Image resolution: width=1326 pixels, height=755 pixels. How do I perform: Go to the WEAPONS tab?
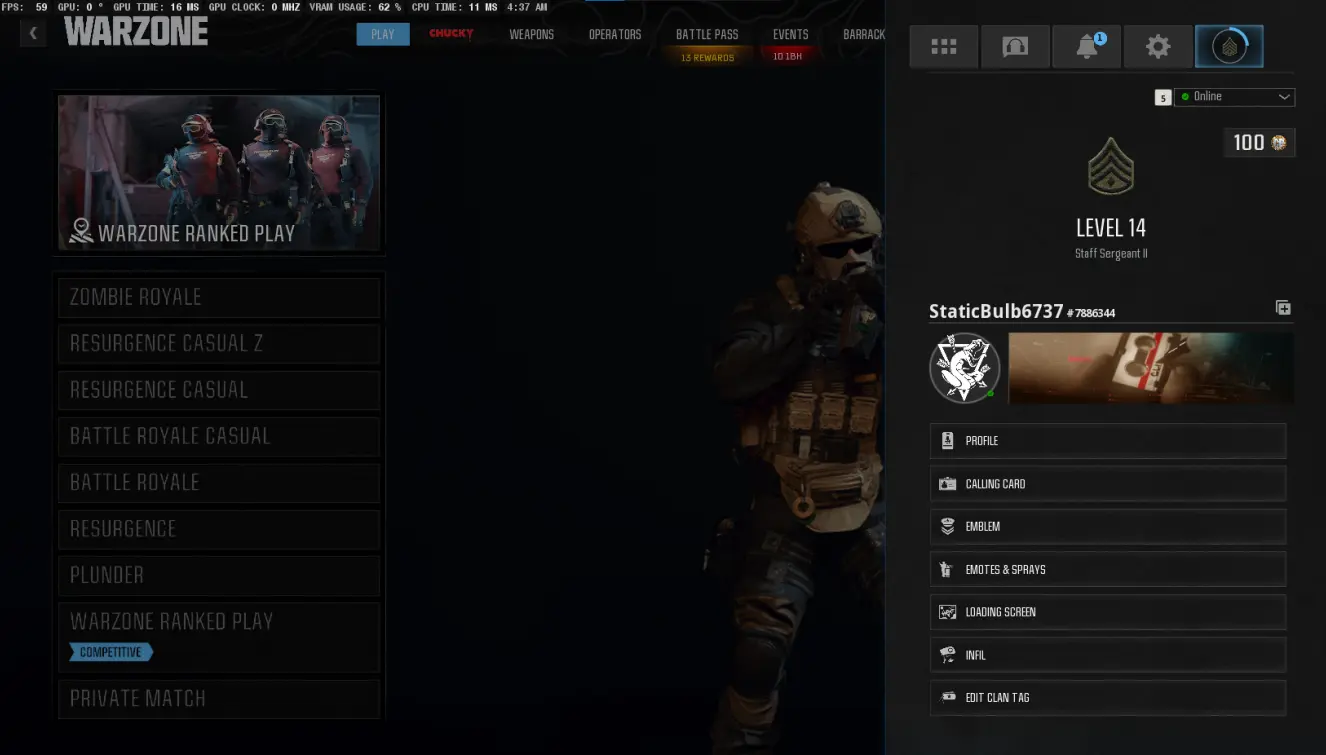[531, 34]
